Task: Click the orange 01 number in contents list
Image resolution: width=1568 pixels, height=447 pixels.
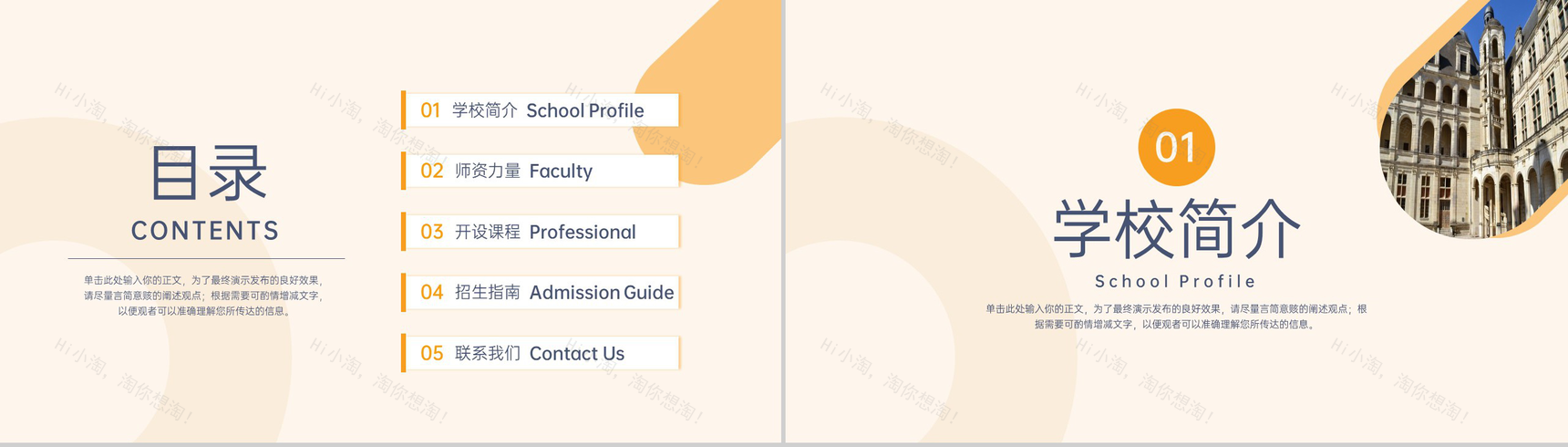Action: coord(430,110)
